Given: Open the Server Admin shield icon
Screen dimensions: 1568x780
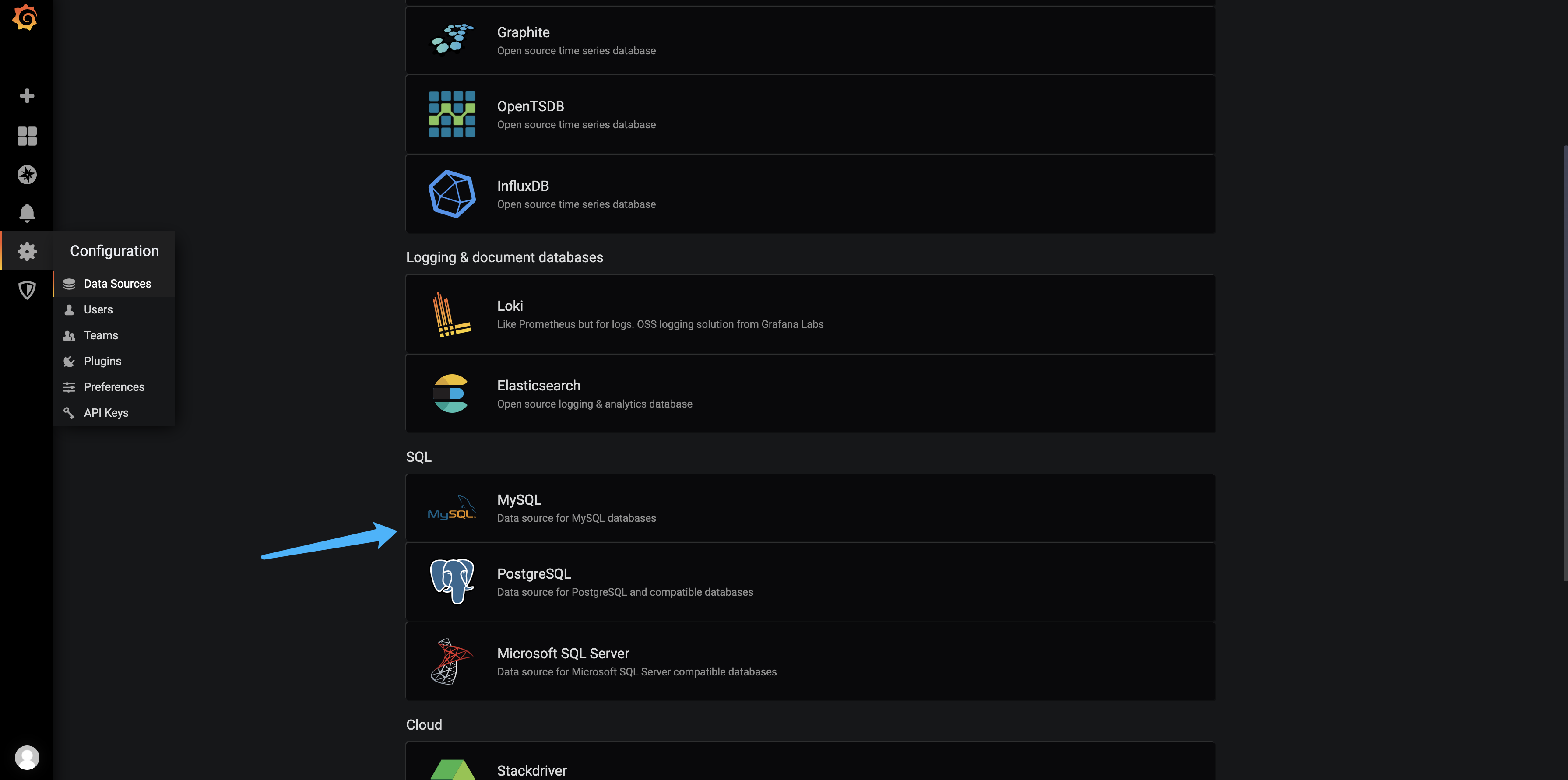Looking at the screenshot, I should pyautogui.click(x=27, y=290).
